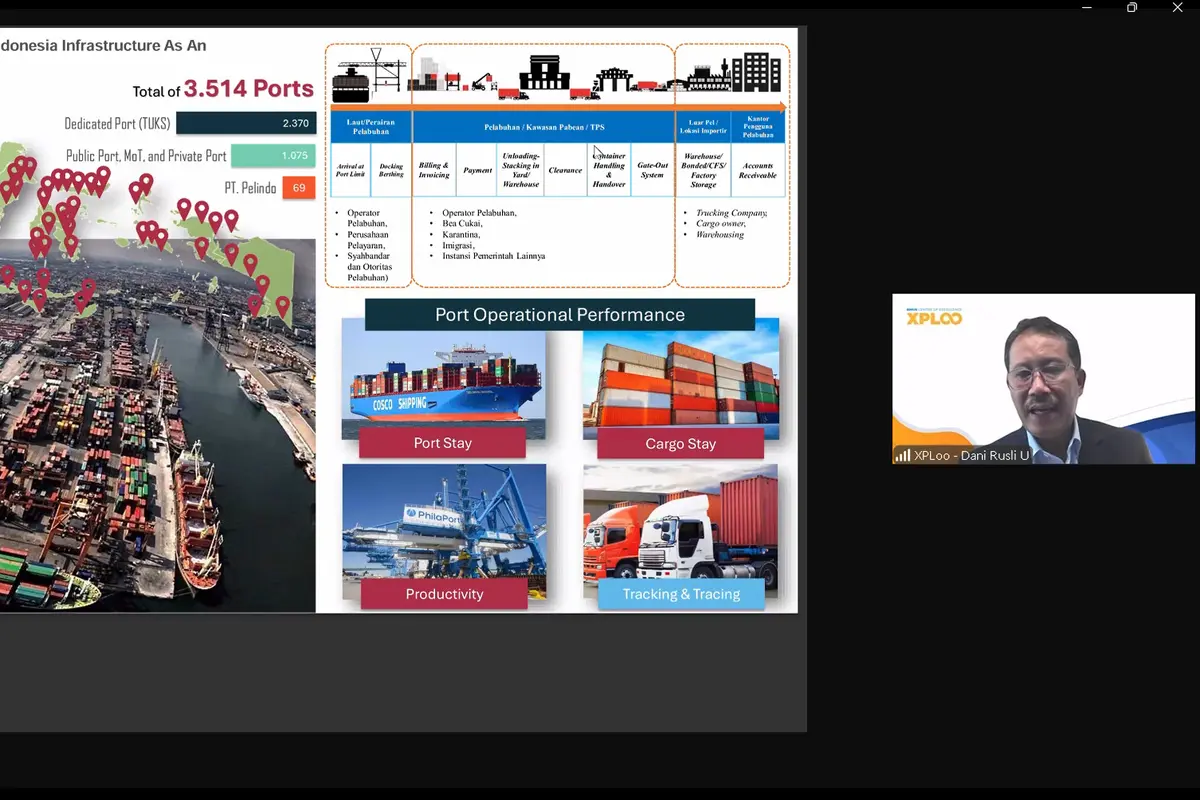The width and height of the screenshot is (1200, 800).
Task: Click the Productivity red label
Action: pos(444,594)
